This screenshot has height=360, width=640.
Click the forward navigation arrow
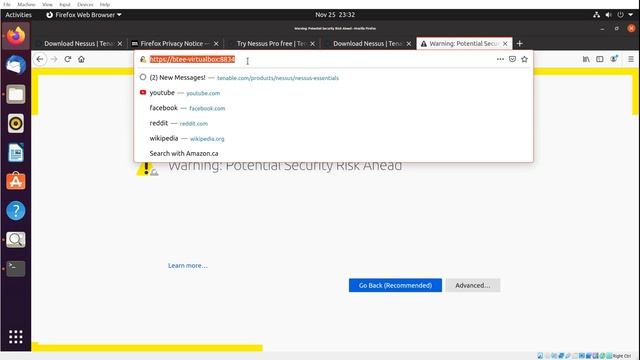click(54, 59)
